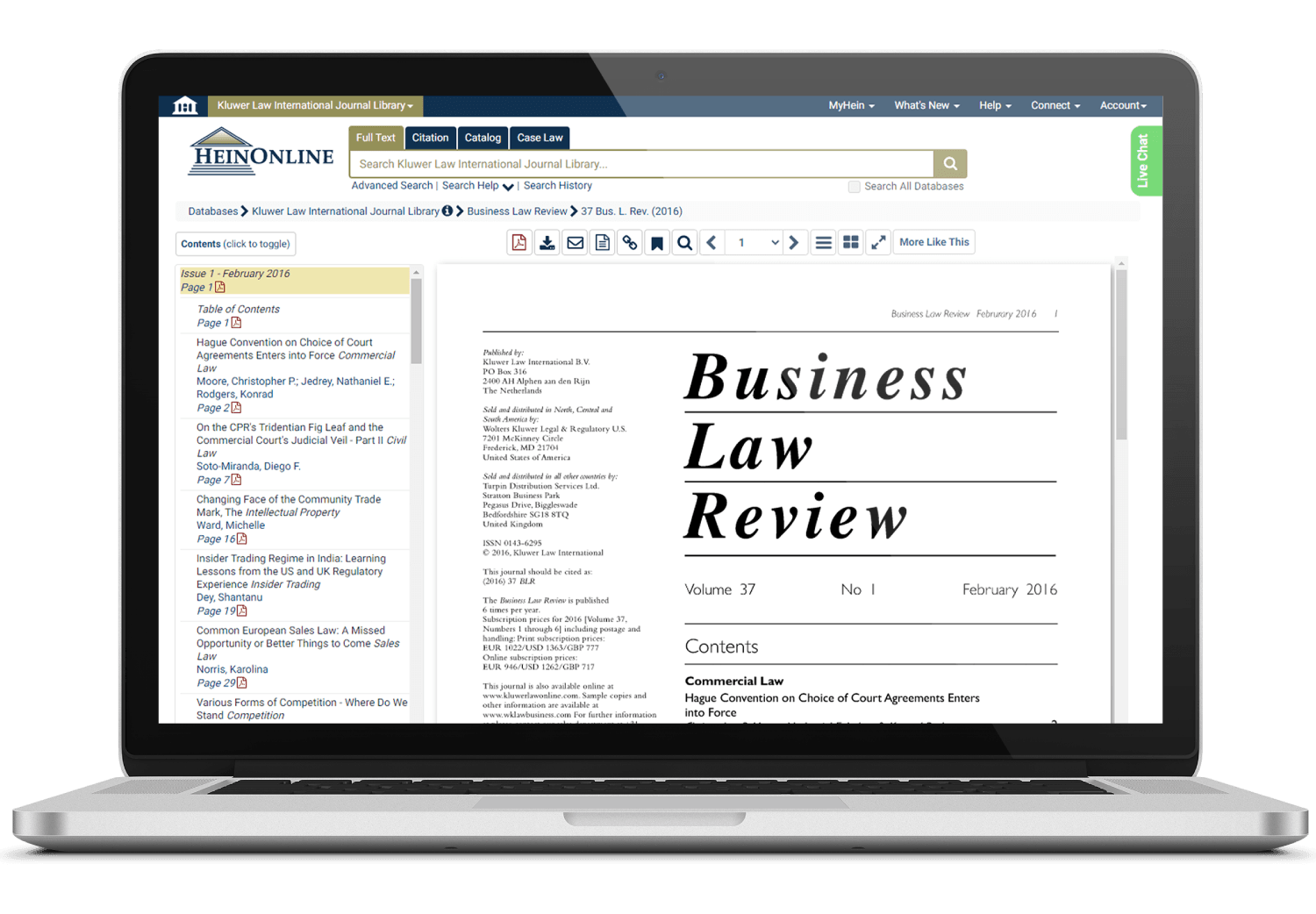Select the Case Law search tab
This screenshot has width=1316, height=914.
pyautogui.click(x=540, y=138)
